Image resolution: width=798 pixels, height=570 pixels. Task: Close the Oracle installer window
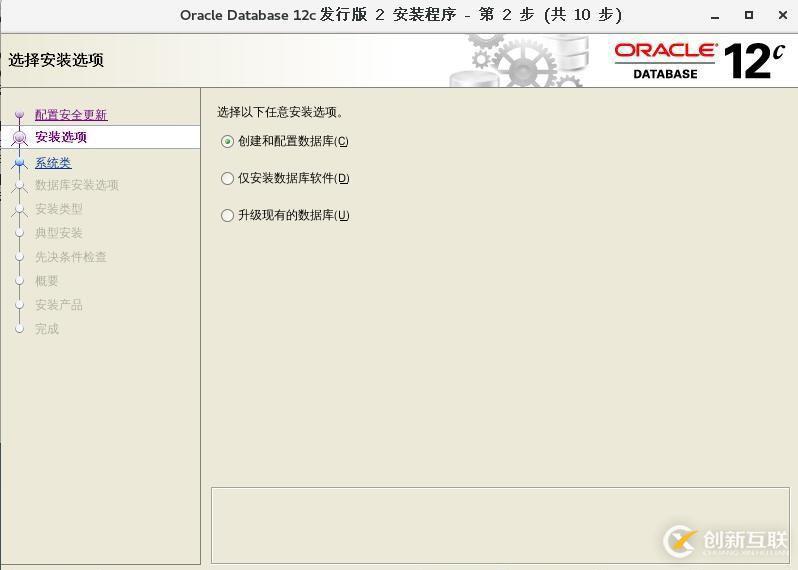tap(783, 15)
